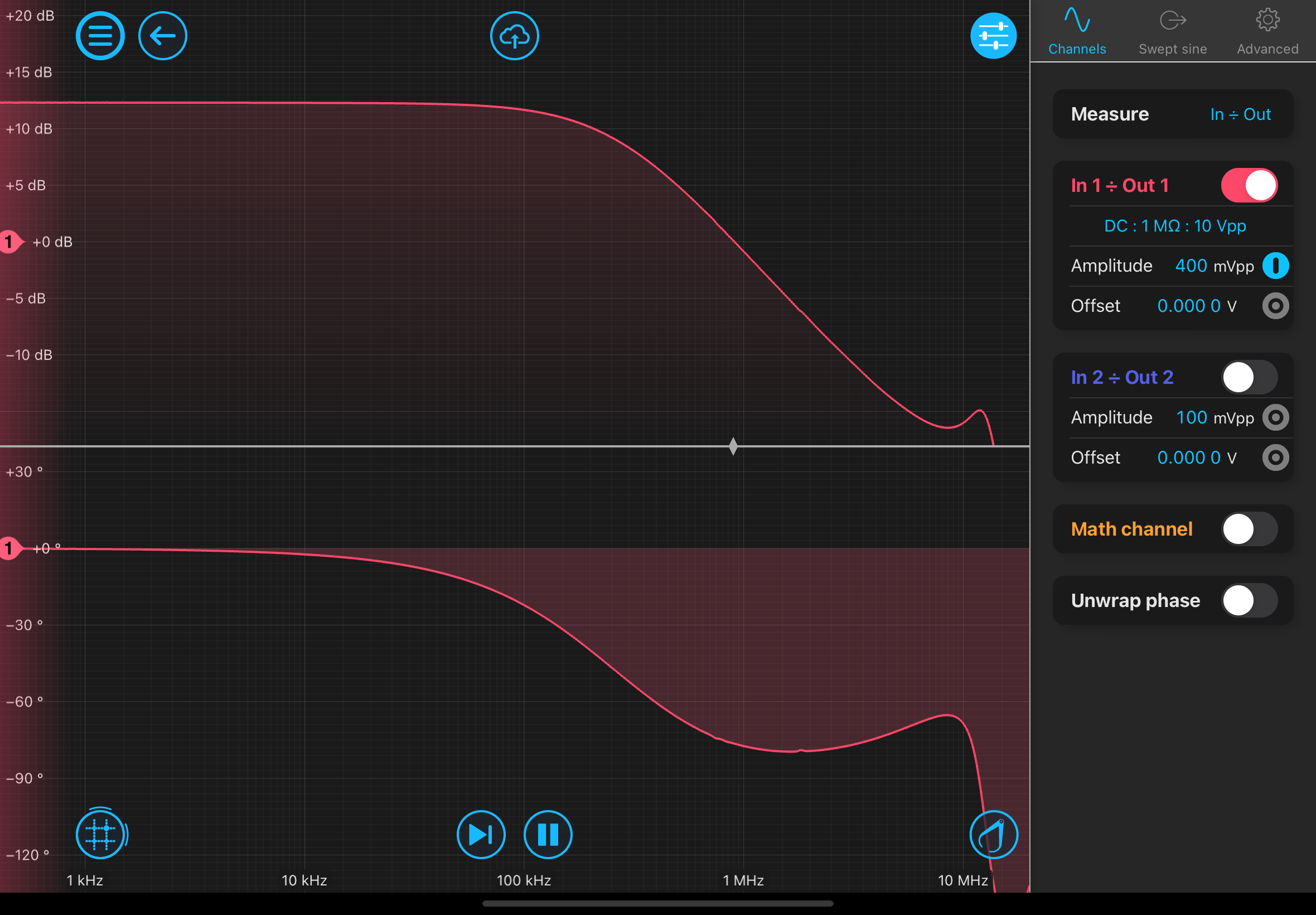
Task: Select the channel 2 amplitude knob button
Action: (x=1275, y=417)
